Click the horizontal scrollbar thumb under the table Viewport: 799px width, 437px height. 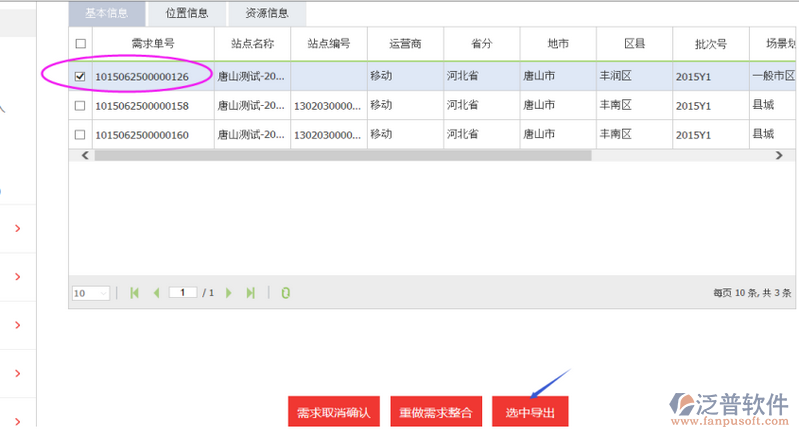point(340,156)
